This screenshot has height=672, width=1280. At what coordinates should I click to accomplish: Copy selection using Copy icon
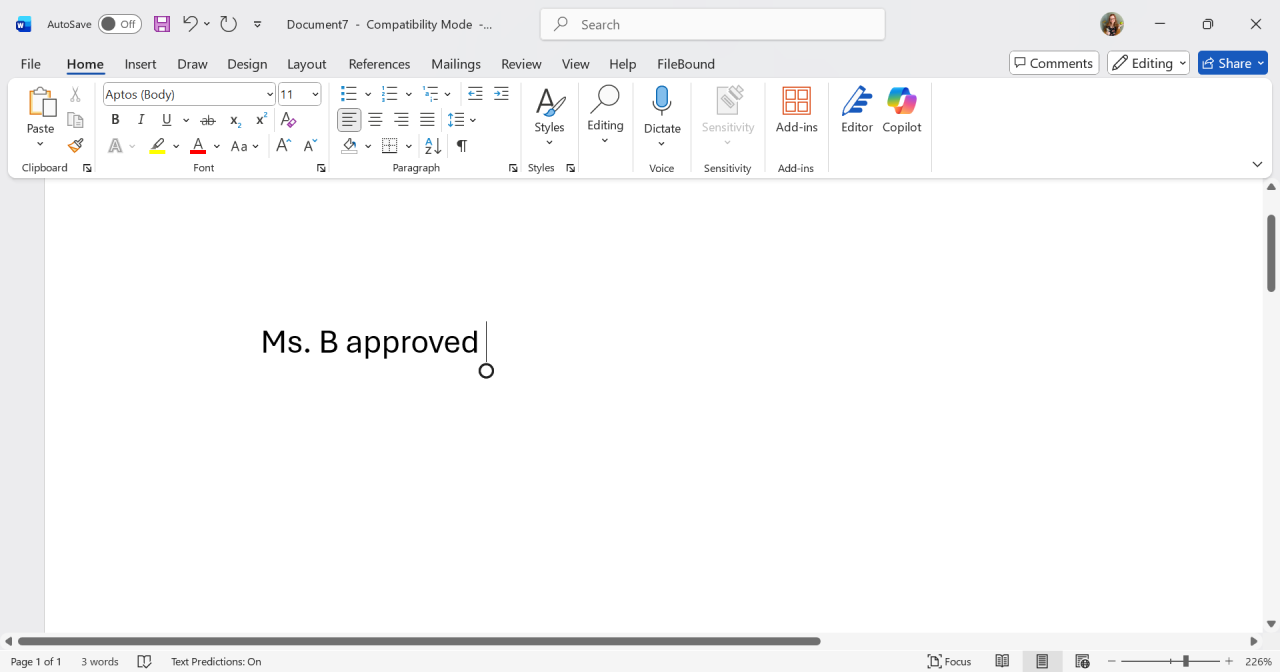click(75, 120)
